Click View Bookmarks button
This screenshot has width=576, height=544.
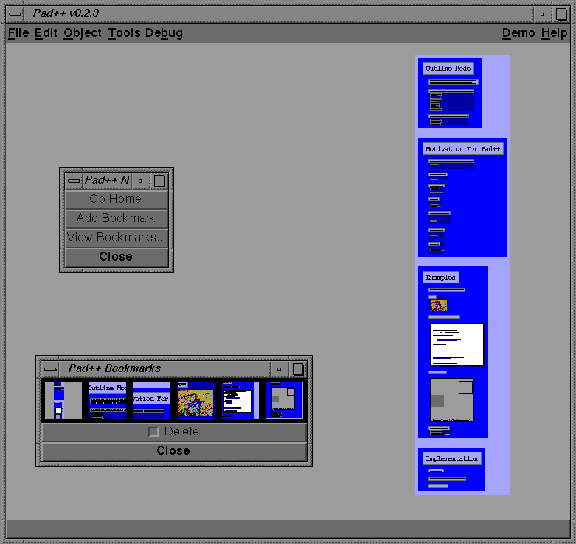(x=116, y=237)
